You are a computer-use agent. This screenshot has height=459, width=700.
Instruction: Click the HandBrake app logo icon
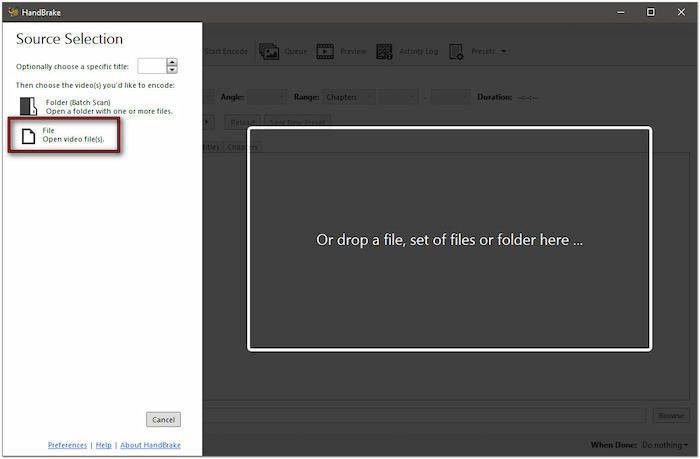click(13, 12)
